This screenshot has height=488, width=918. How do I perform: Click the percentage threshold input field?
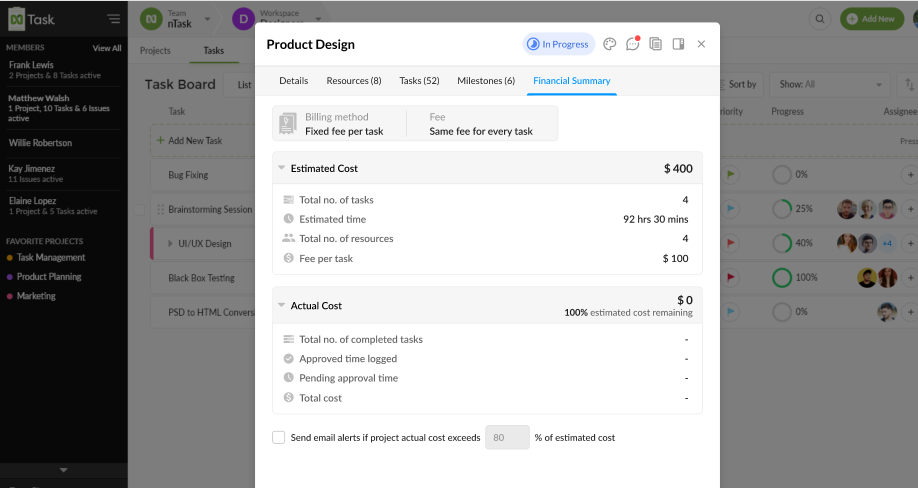click(506, 437)
